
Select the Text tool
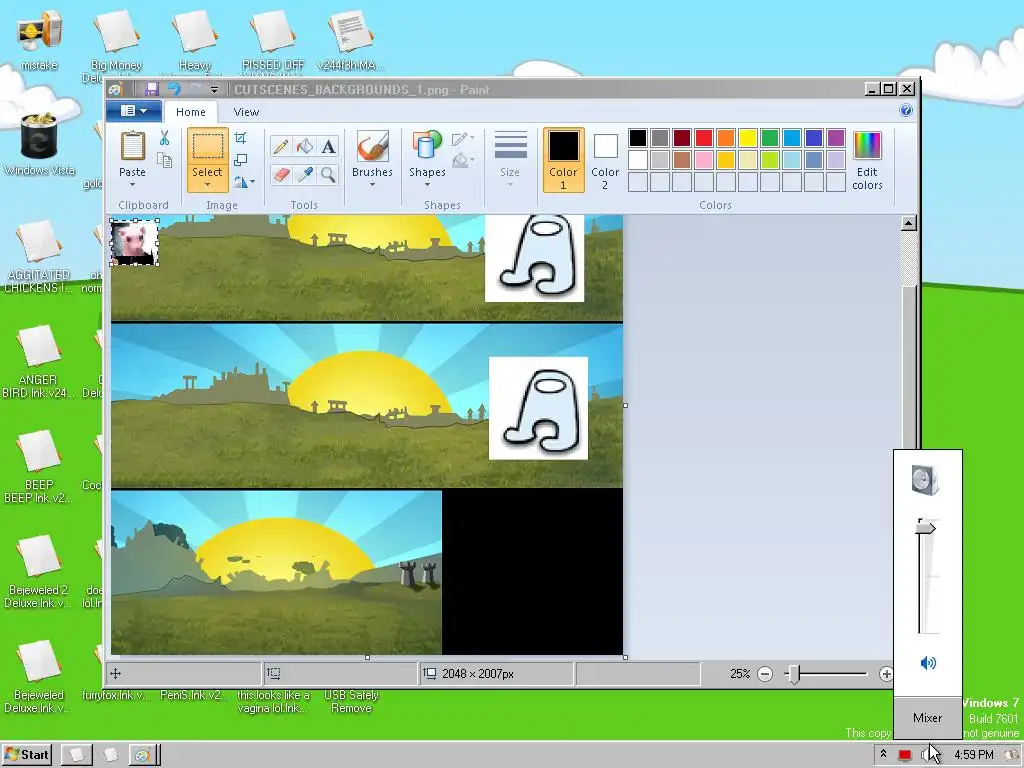(328, 146)
